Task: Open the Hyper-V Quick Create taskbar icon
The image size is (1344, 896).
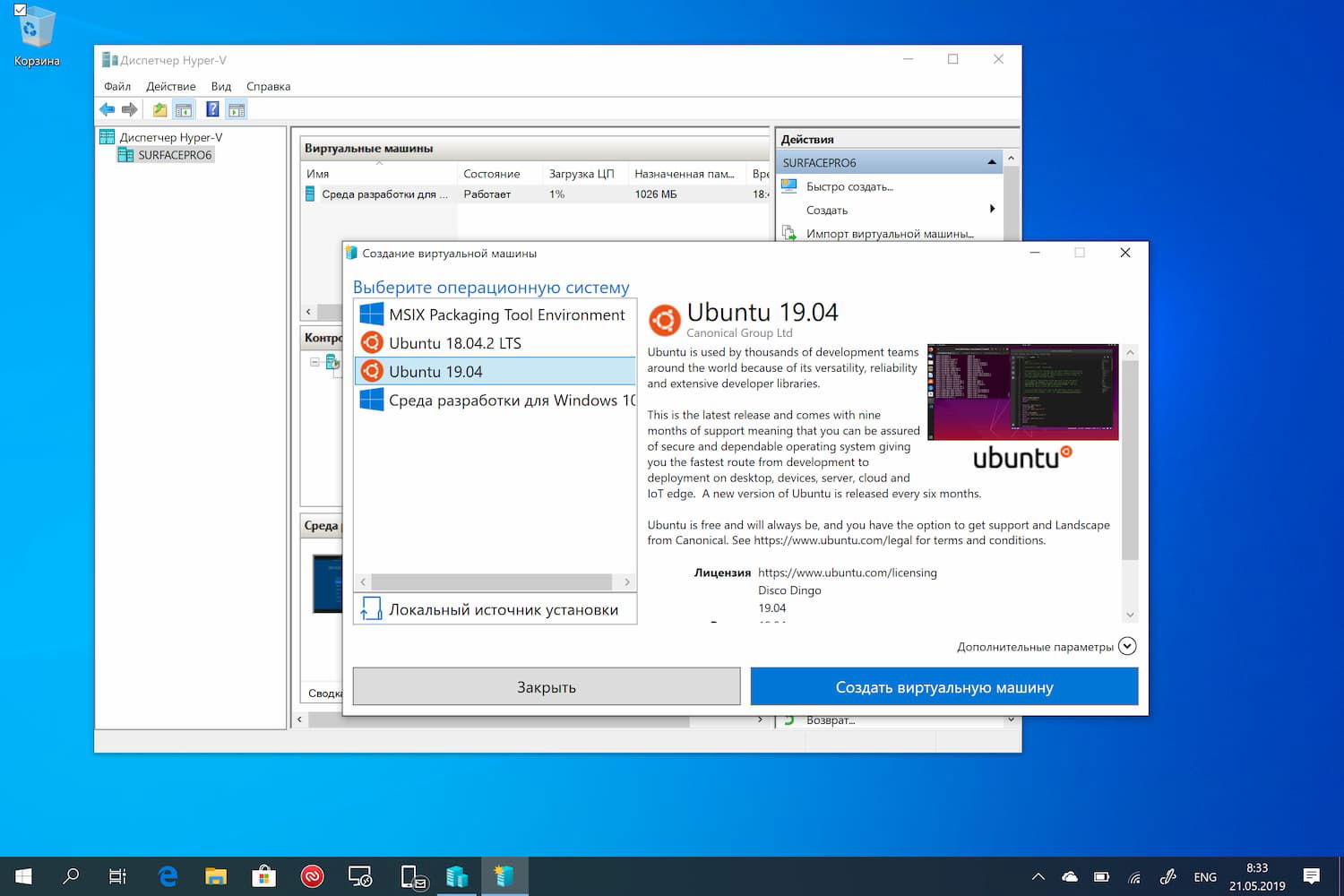Action: pyautogui.click(x=504, y=875)
